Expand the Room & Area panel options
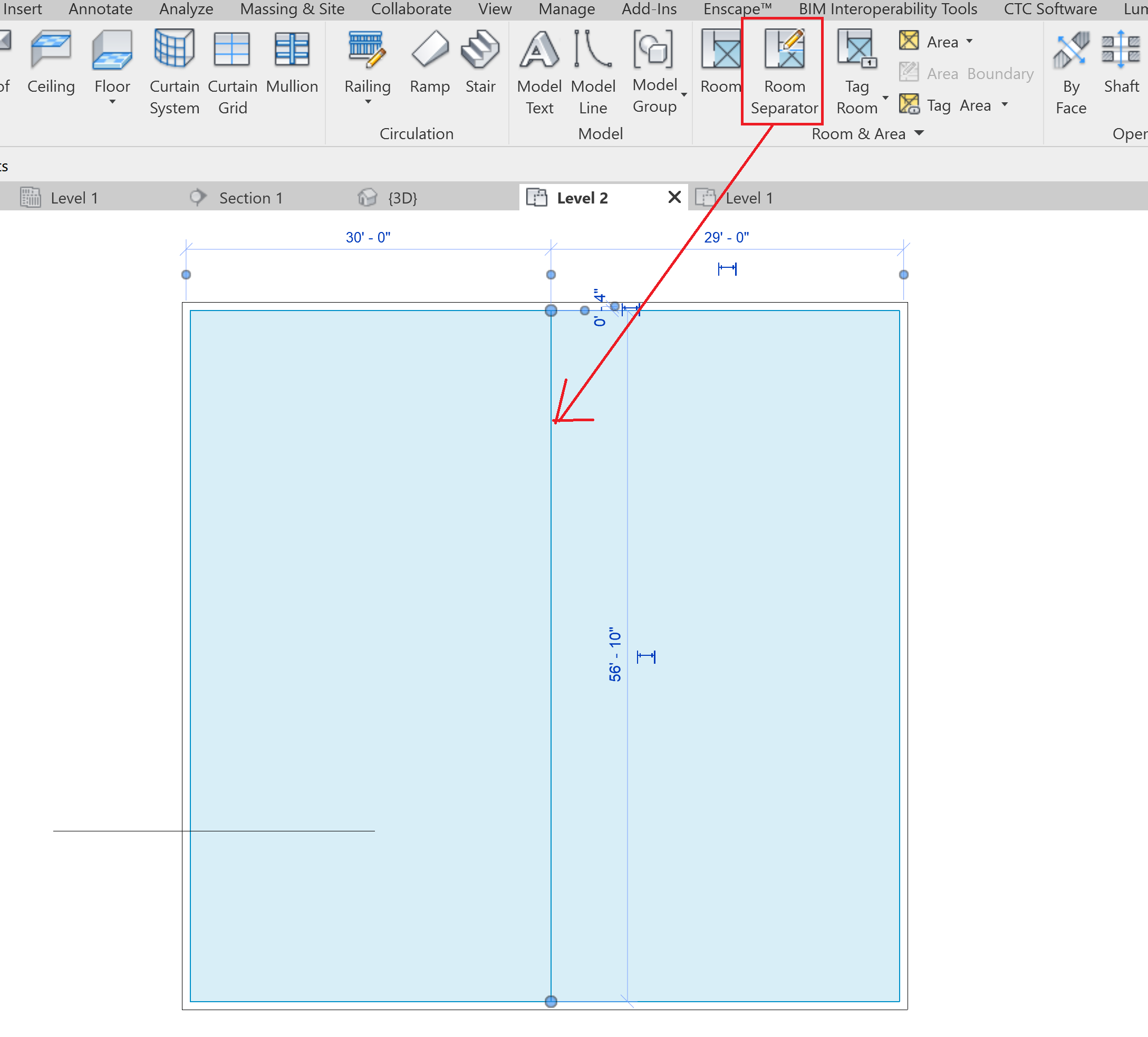Viewport: 1148px width, 1037px height. point(919,133)
